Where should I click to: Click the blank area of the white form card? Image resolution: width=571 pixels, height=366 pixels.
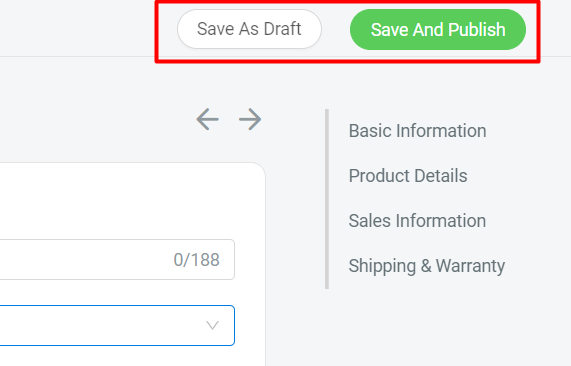coord(131,200)
